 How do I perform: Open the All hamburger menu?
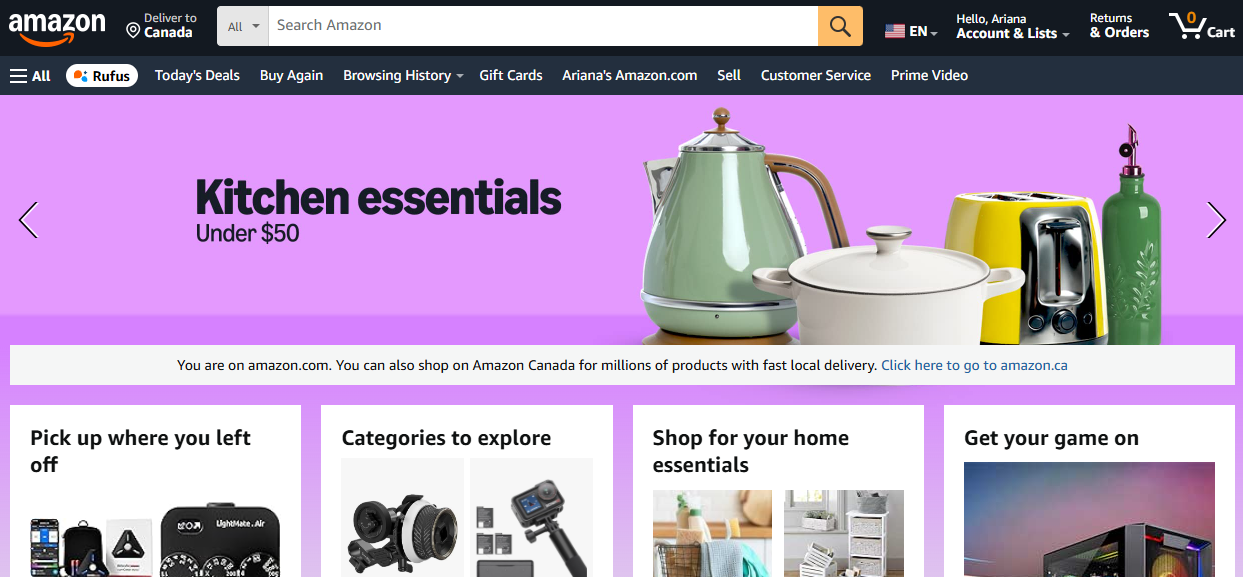point(30,75)
